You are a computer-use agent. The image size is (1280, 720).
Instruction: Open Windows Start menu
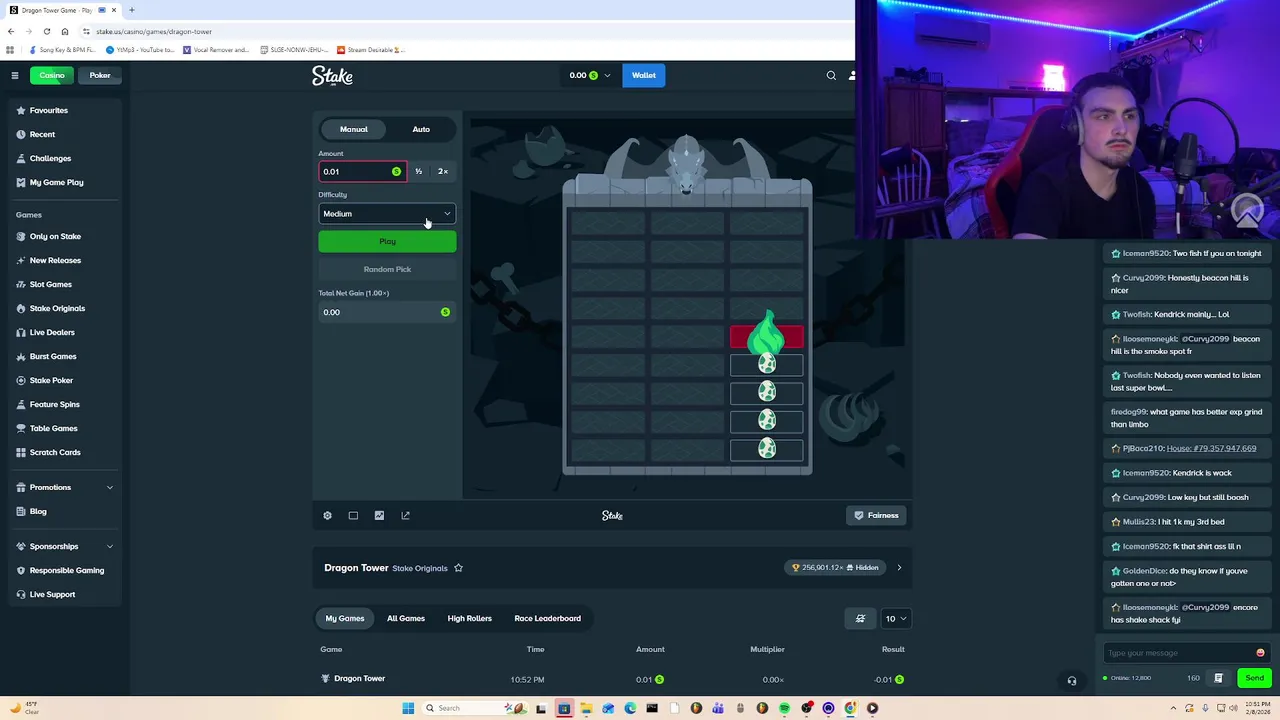(x=408, y=708)
